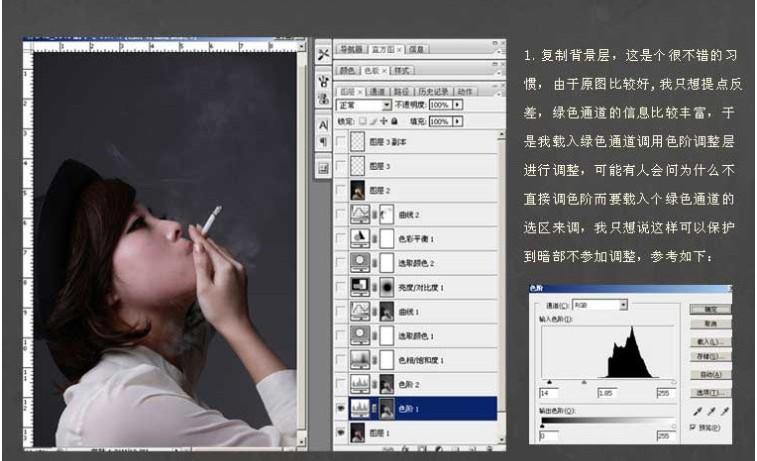Click the 选取颜色 2 selective color icon
757x461 pixels.
click(x=360, y=263)
